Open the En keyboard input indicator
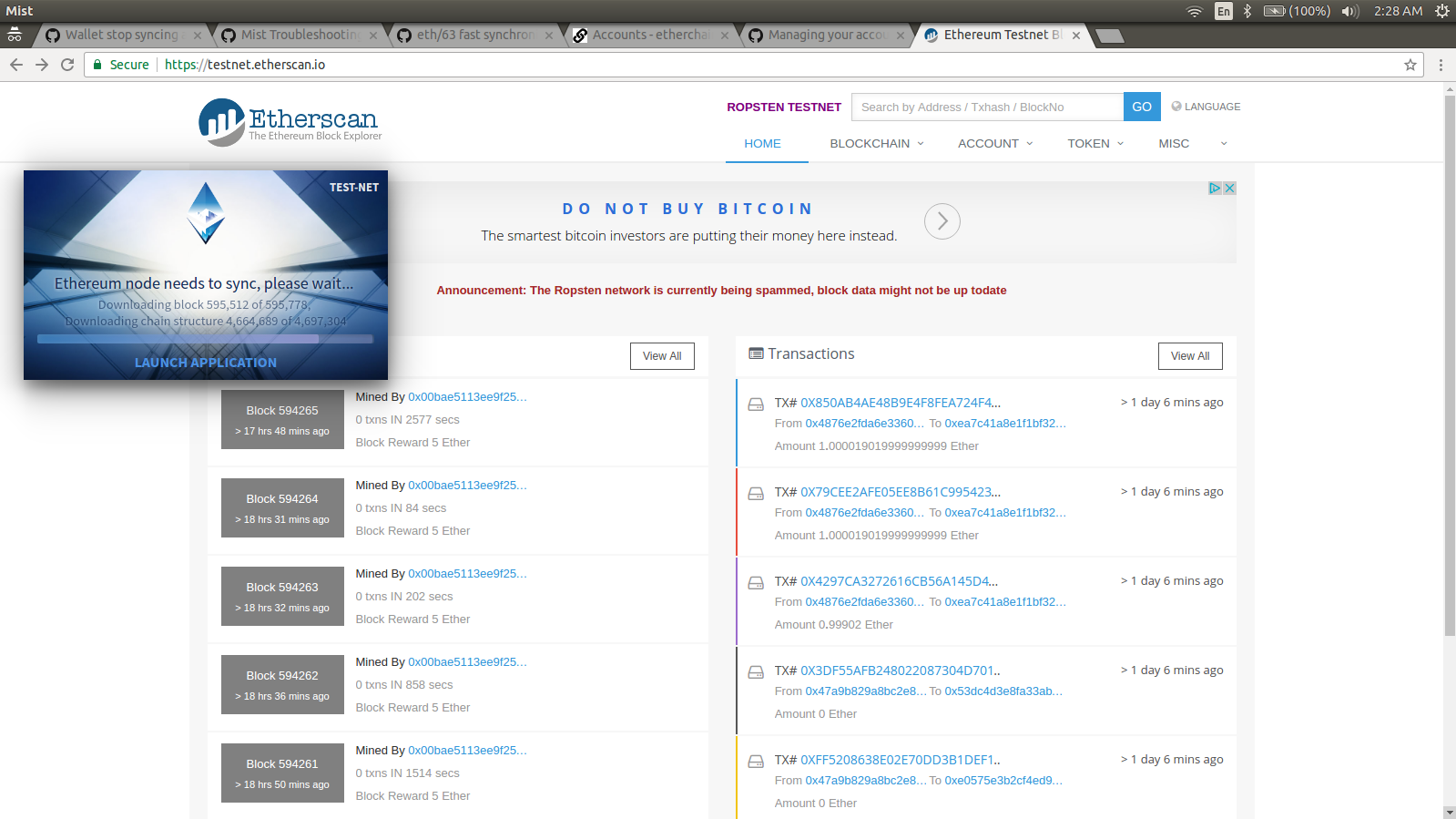The height and width of the screenshot is (819, 1456). (1224, 11)
